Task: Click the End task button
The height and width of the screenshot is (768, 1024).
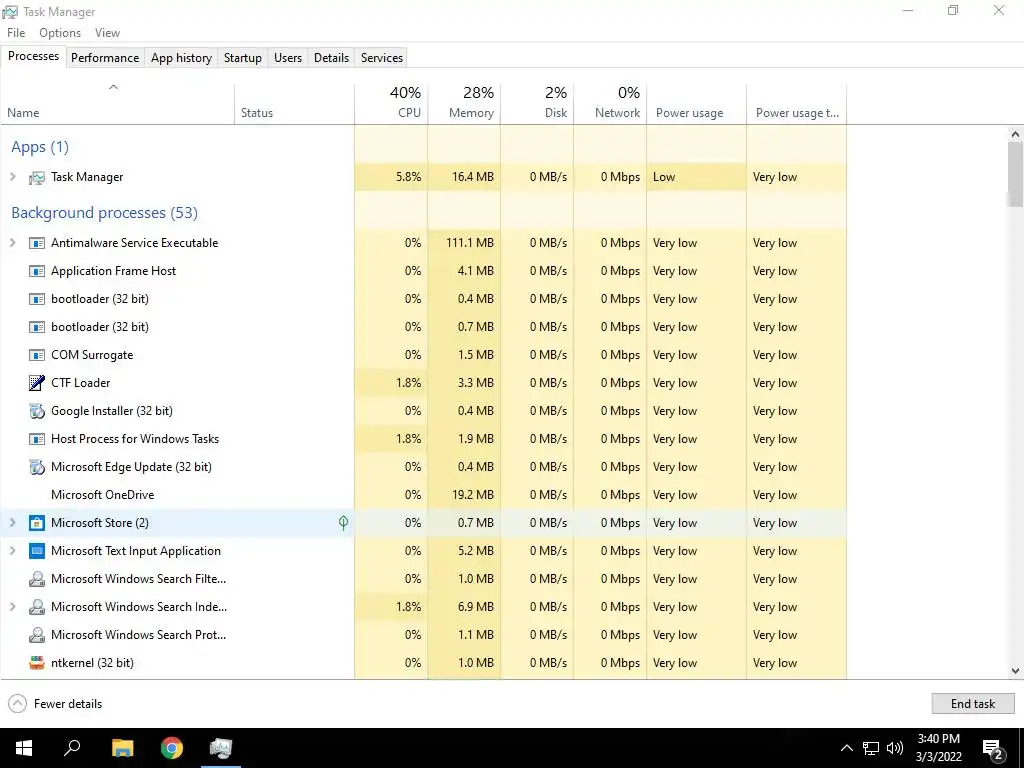Action: tap(972, 703)
